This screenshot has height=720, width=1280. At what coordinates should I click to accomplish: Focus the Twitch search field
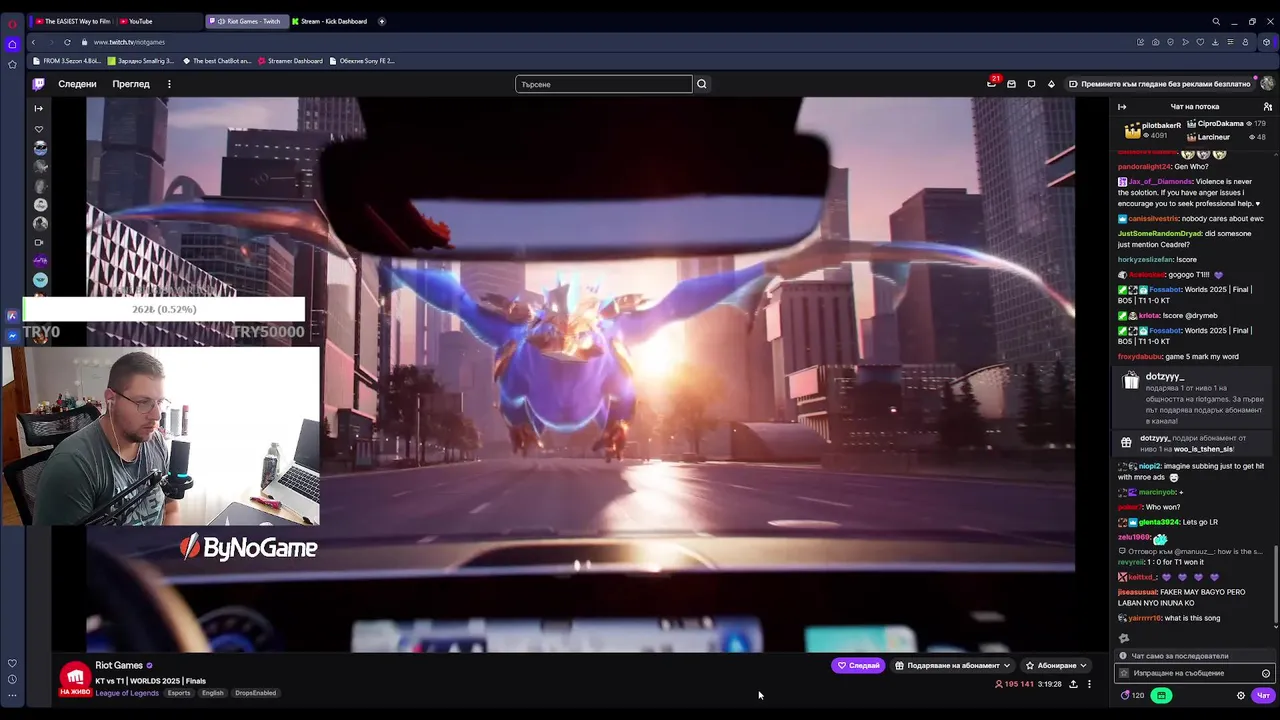pos(604,84)
